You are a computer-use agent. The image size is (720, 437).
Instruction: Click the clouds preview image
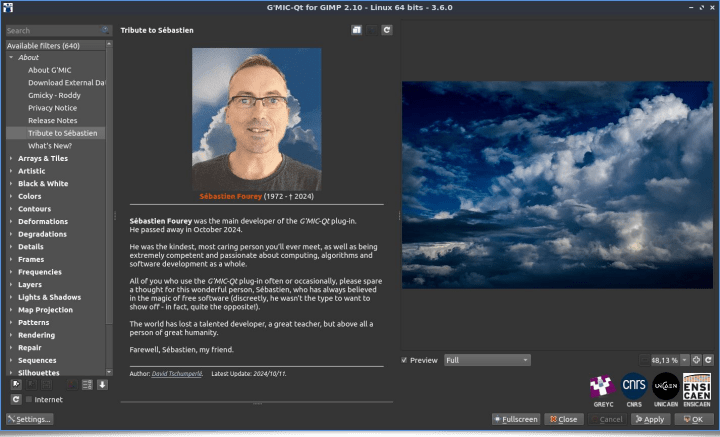point(557,185)
